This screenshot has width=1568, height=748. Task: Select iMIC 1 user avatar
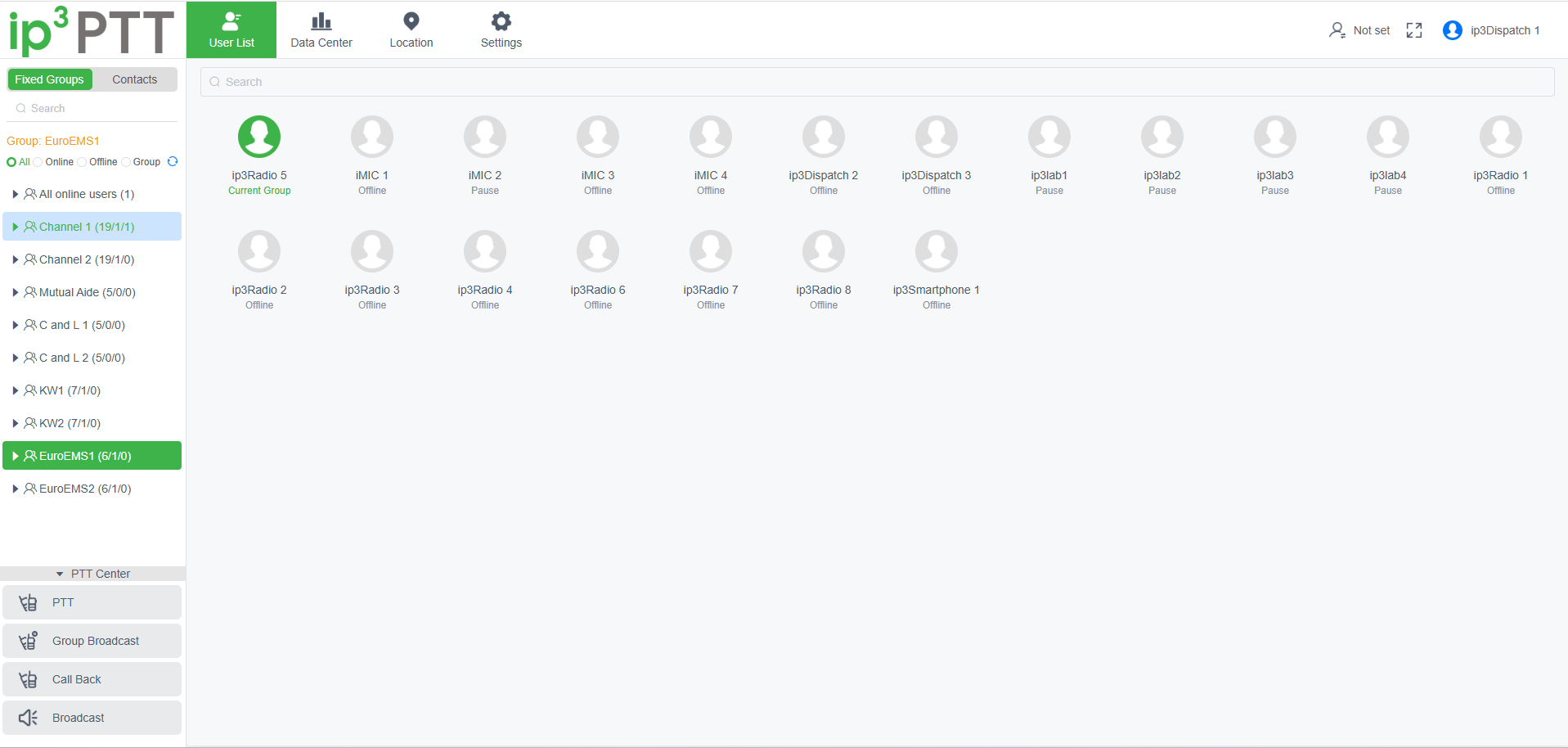click(372, 136)
